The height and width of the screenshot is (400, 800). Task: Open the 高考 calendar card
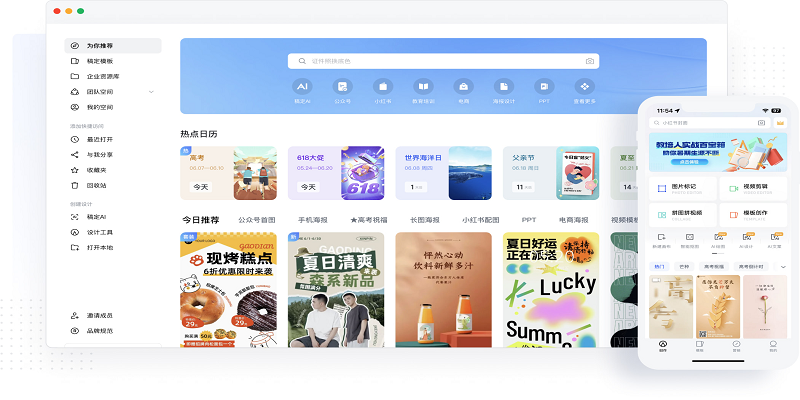229,173
